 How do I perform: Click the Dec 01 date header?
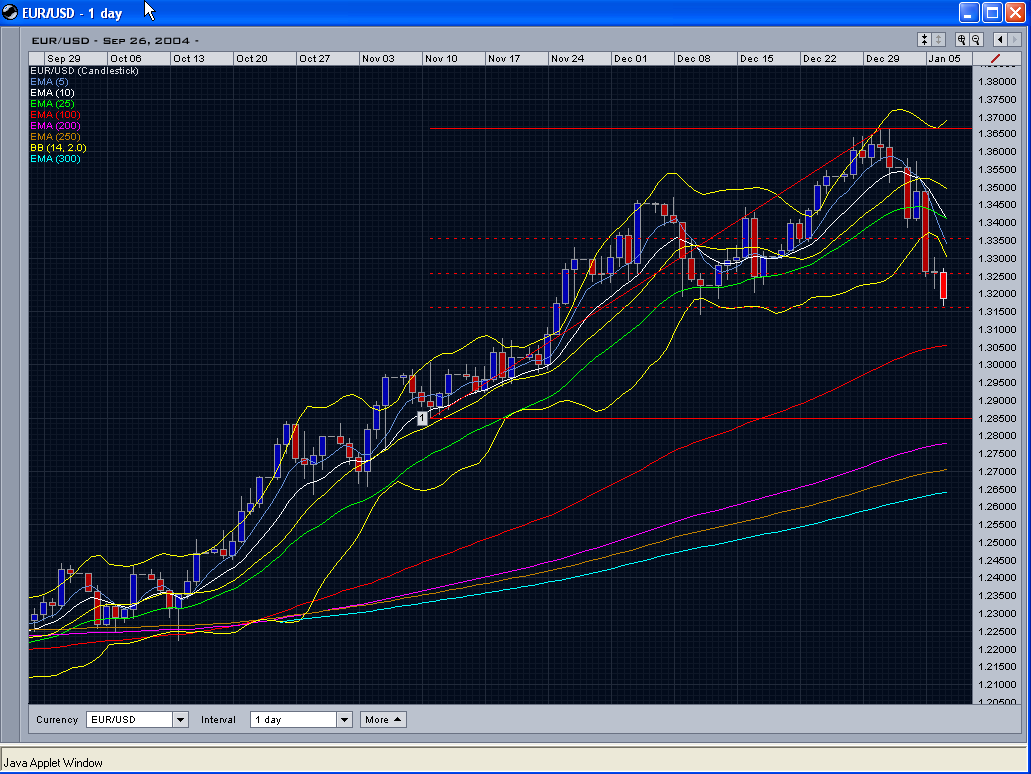(x=631, y=59)
